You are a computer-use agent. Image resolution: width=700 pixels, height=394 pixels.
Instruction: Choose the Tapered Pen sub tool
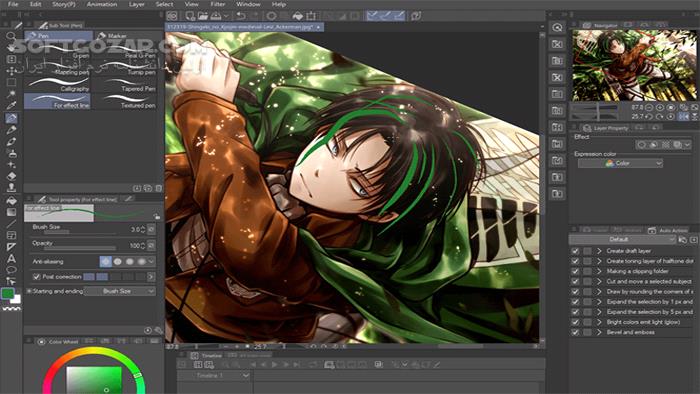[125, 84]
